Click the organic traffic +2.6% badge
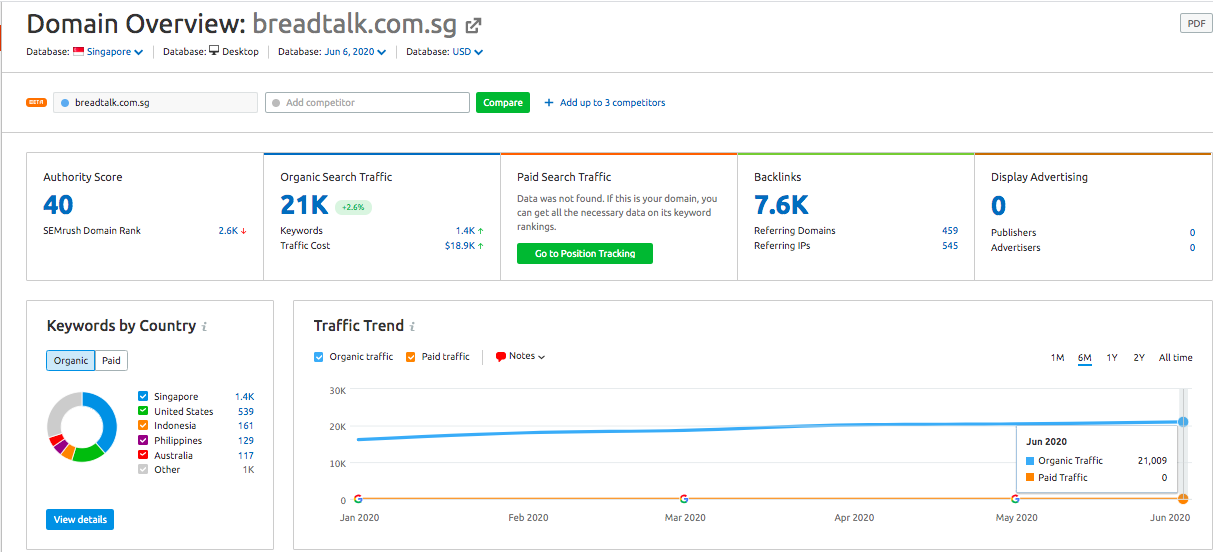 coord(354,207)
